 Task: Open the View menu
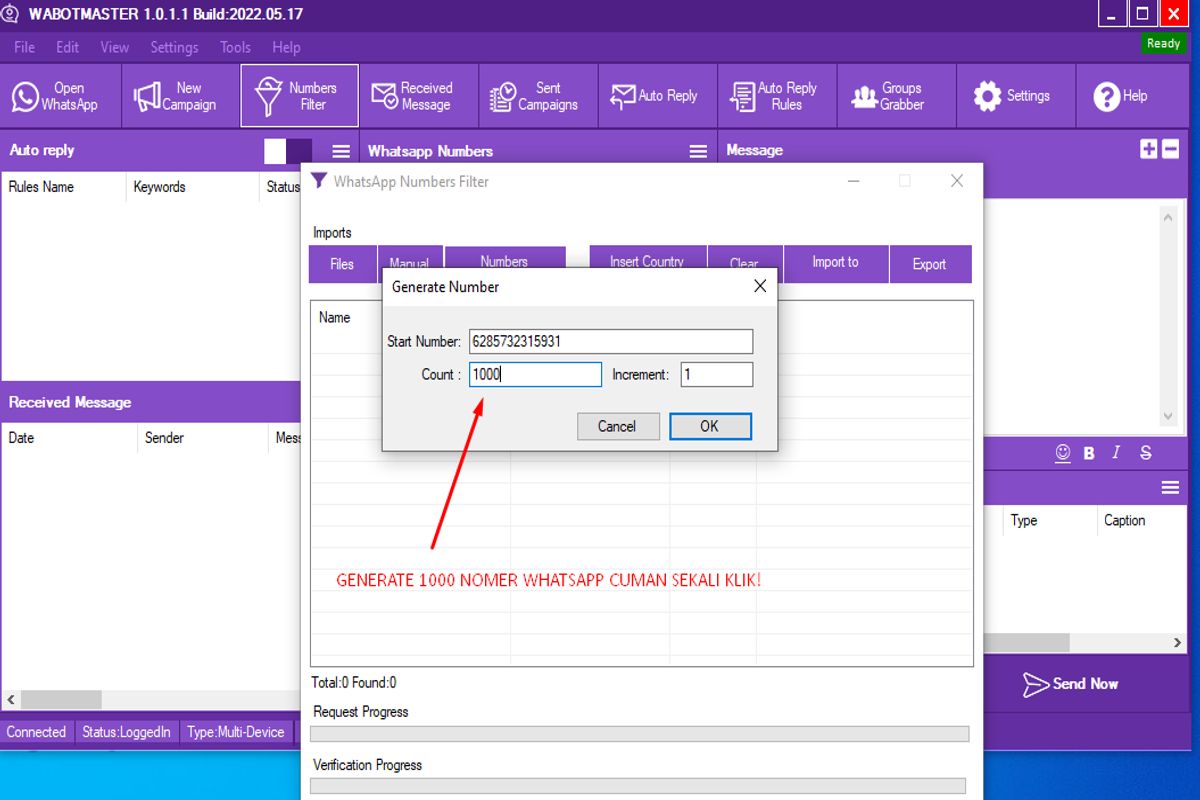(115, 47)
